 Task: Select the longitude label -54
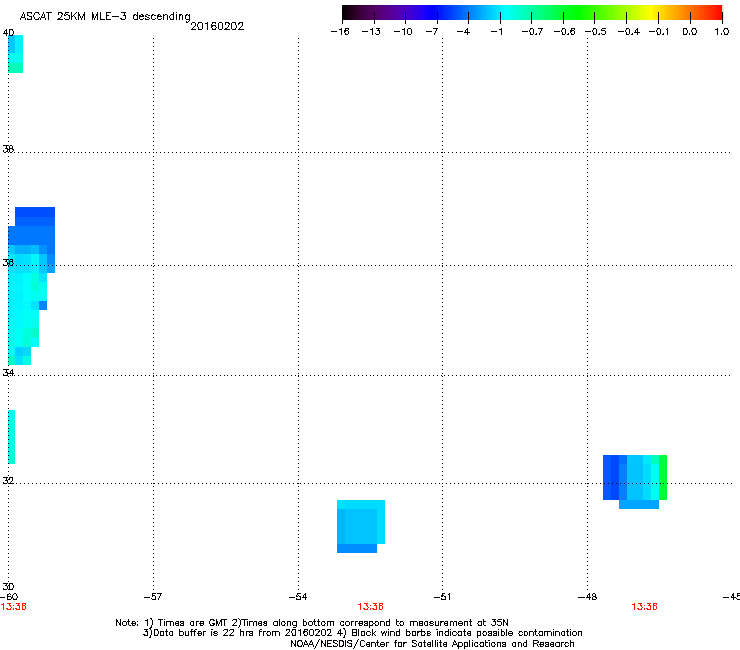pyautogui.click(x=298, y=597)
